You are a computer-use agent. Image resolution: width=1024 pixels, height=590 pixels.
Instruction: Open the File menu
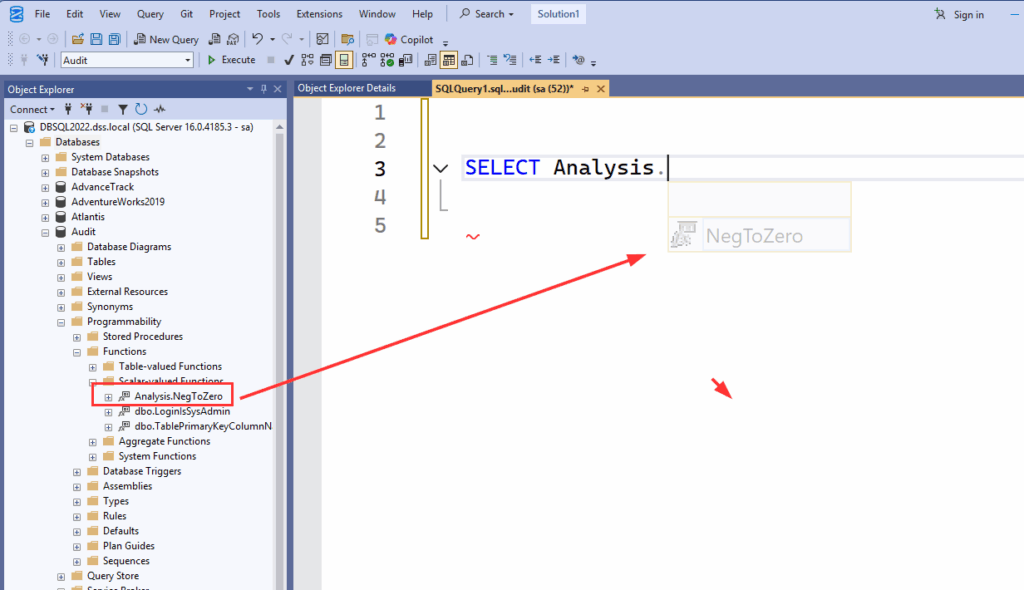tap(42, 14)
